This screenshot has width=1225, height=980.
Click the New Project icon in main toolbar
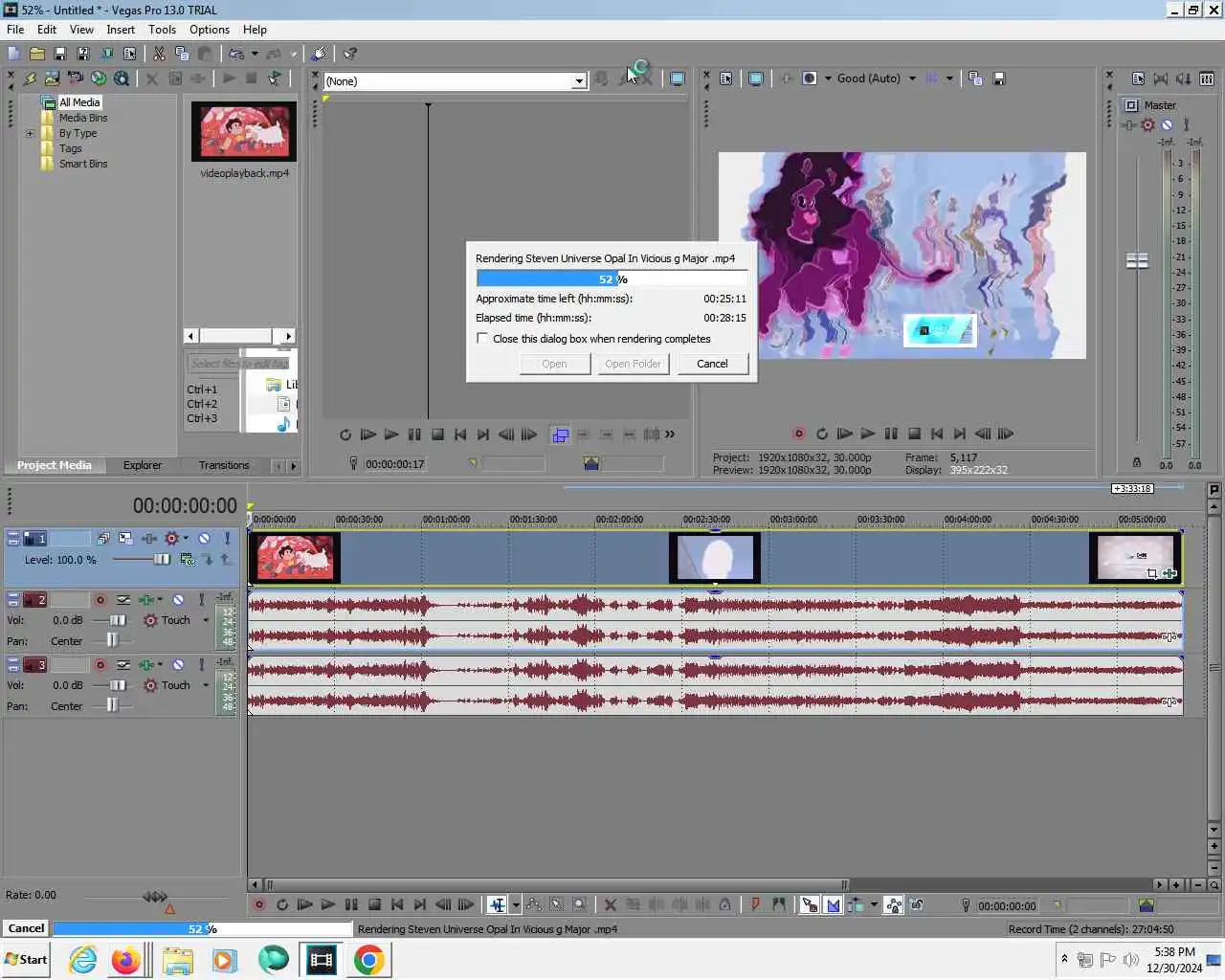pos(13,54)
